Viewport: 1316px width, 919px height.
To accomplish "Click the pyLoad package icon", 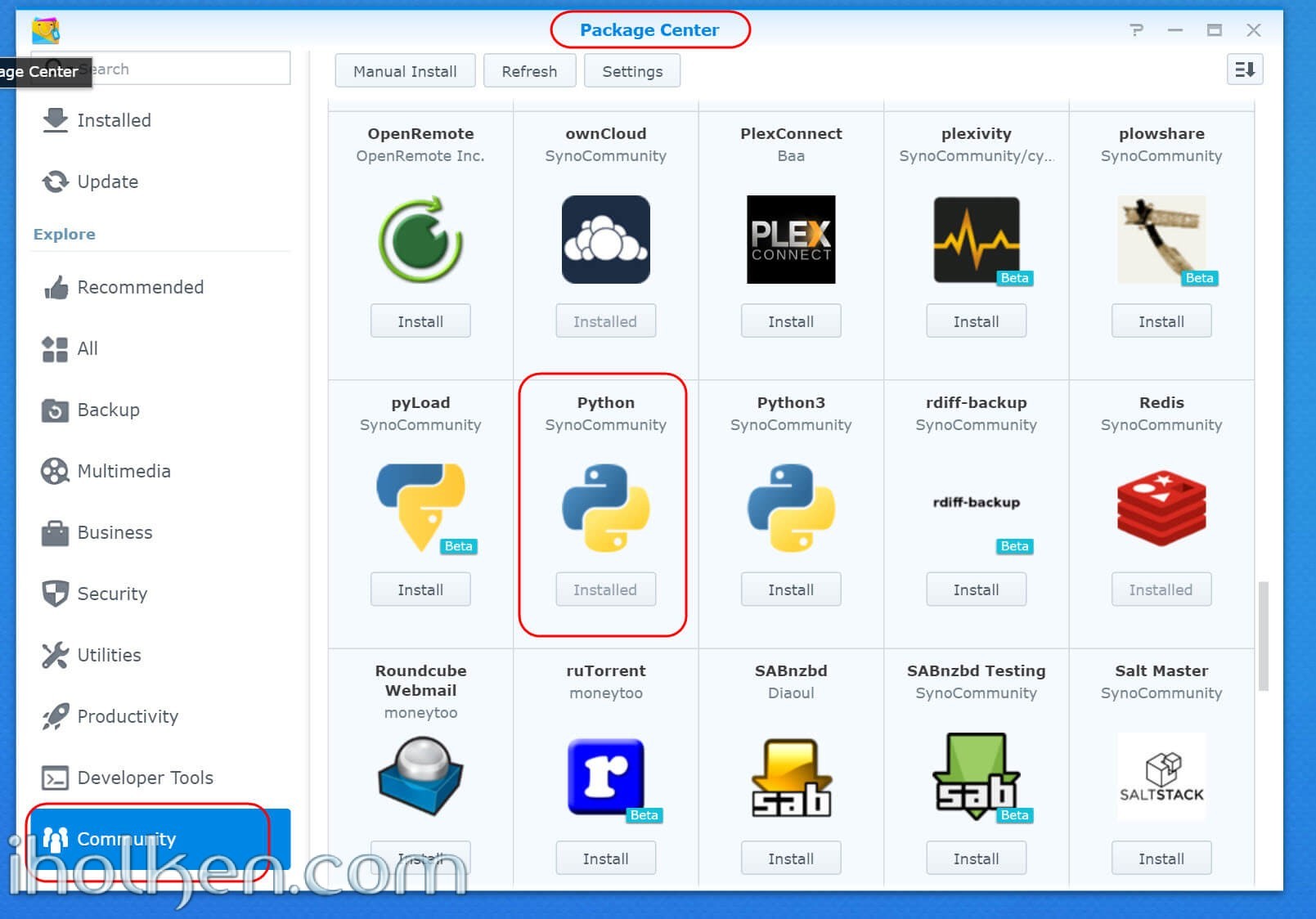I will tap(420, 508).
